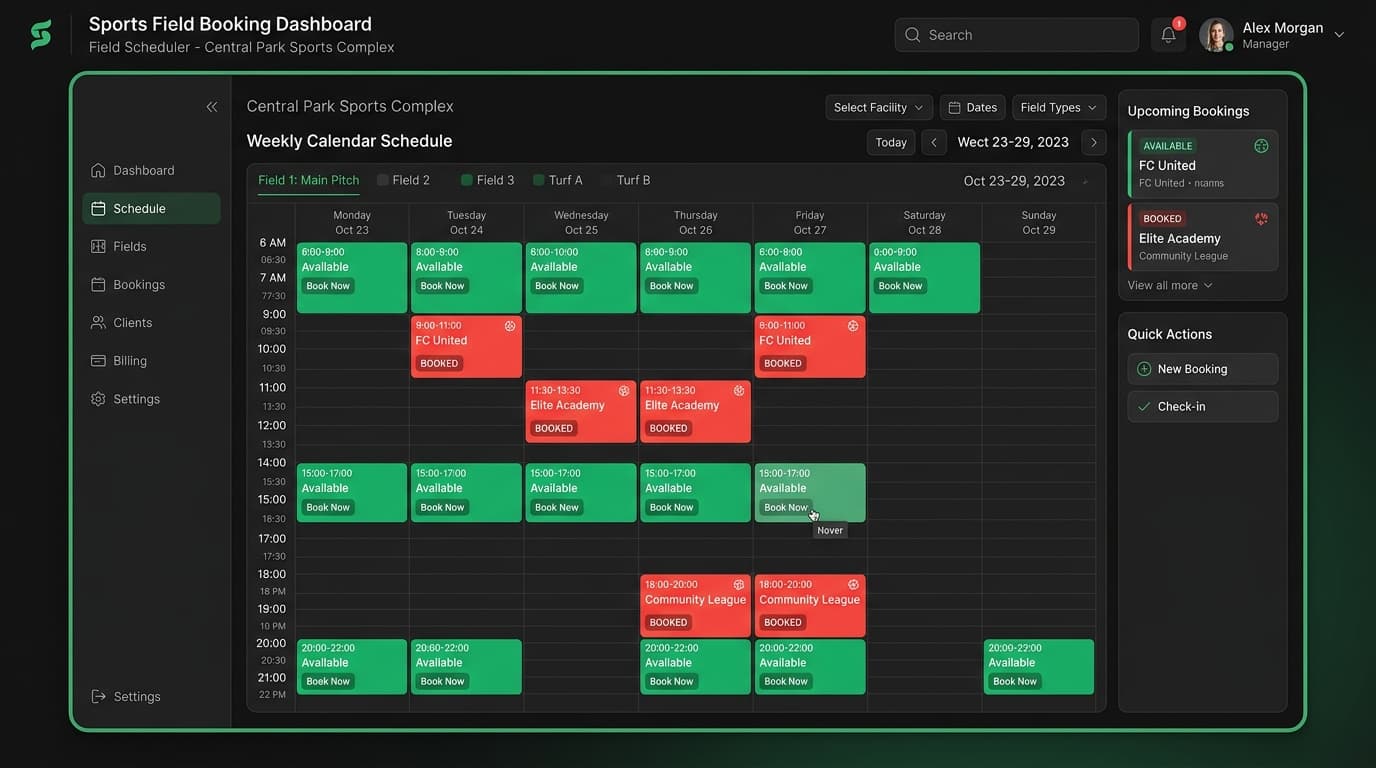1376x768 pixels.
Task: Go to the next week with right chevron
Action: 1094,142
